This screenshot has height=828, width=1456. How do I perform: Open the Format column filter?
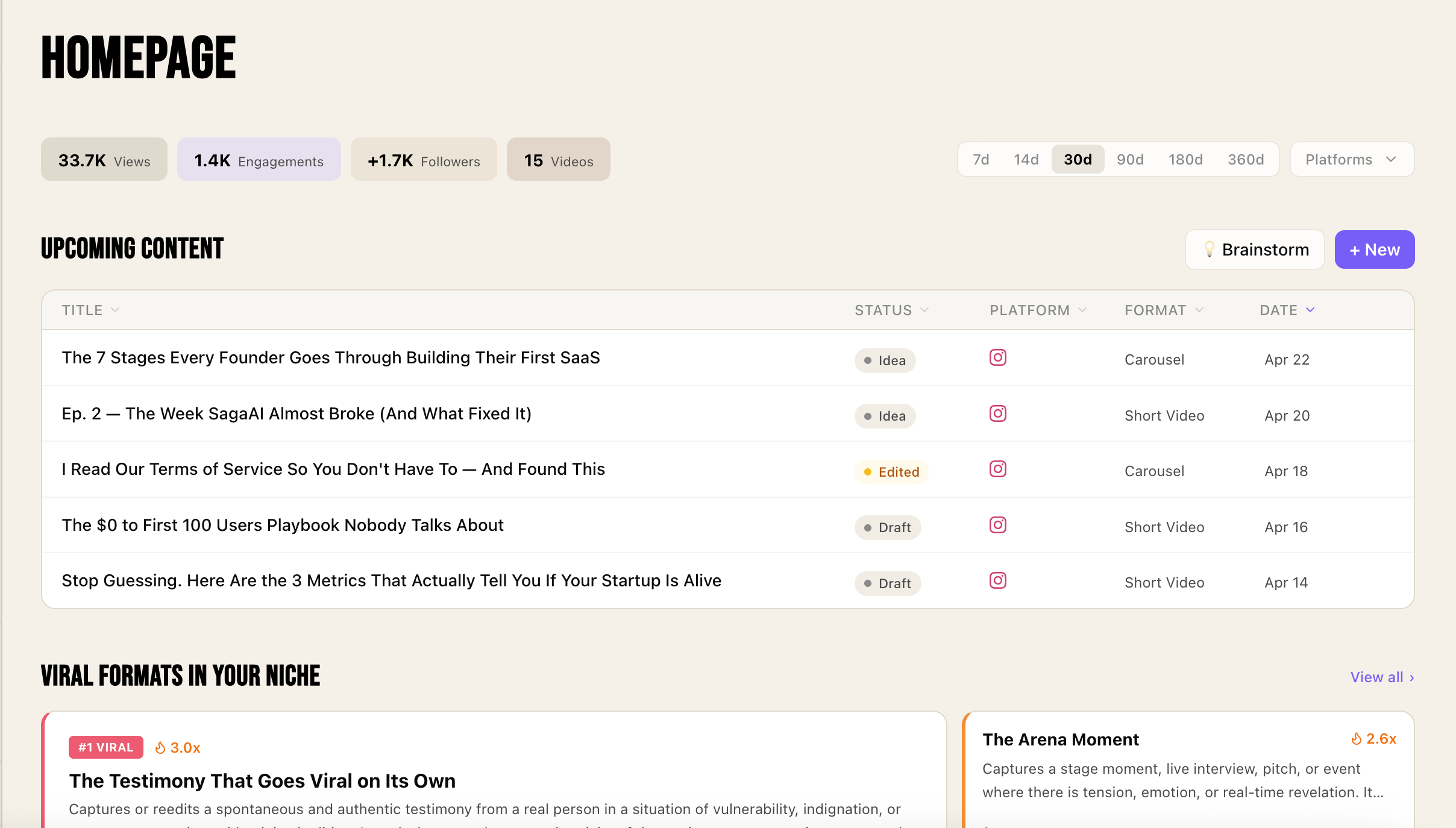point(1199,310)
